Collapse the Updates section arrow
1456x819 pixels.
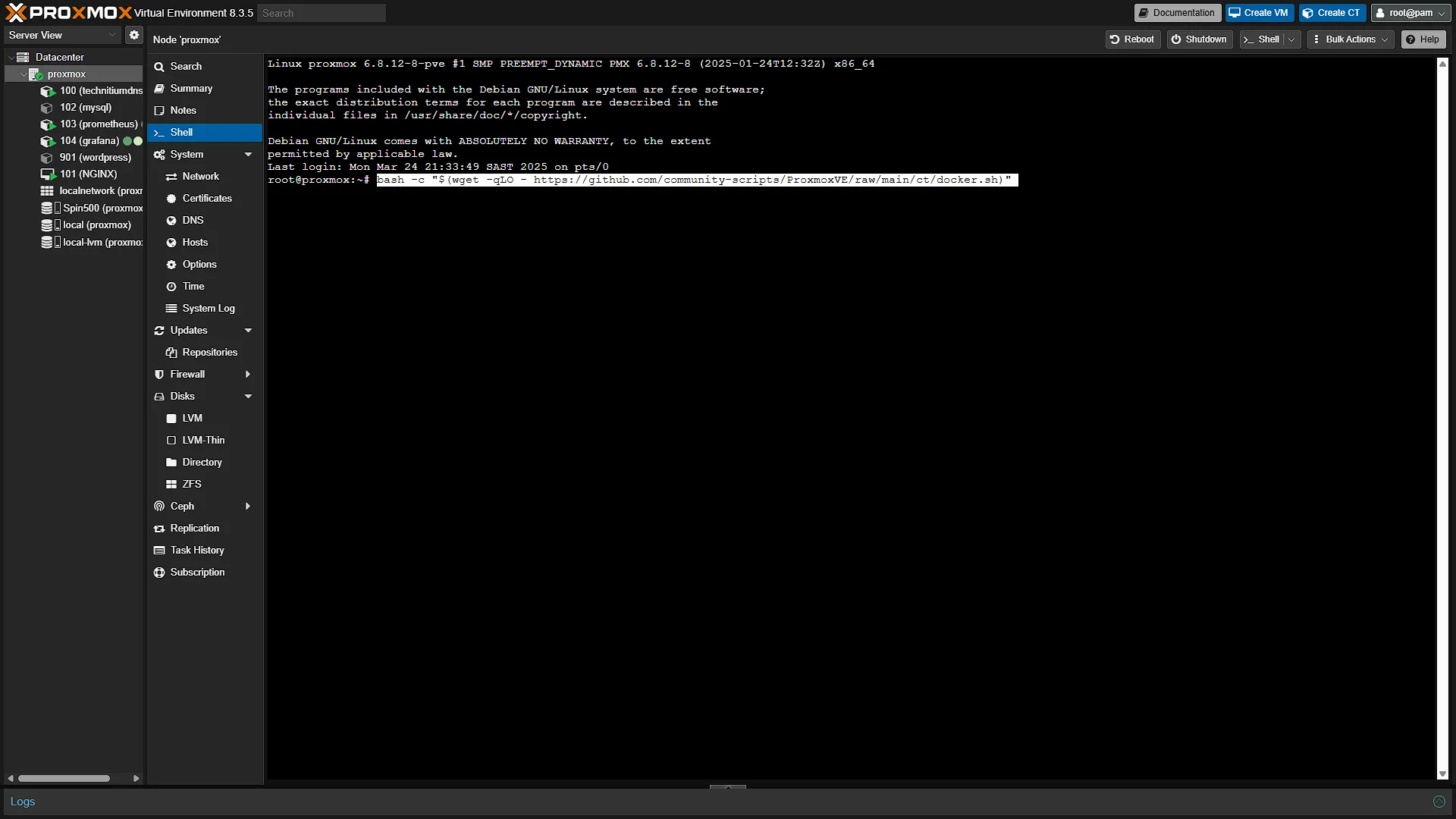[x=248, y=331]
